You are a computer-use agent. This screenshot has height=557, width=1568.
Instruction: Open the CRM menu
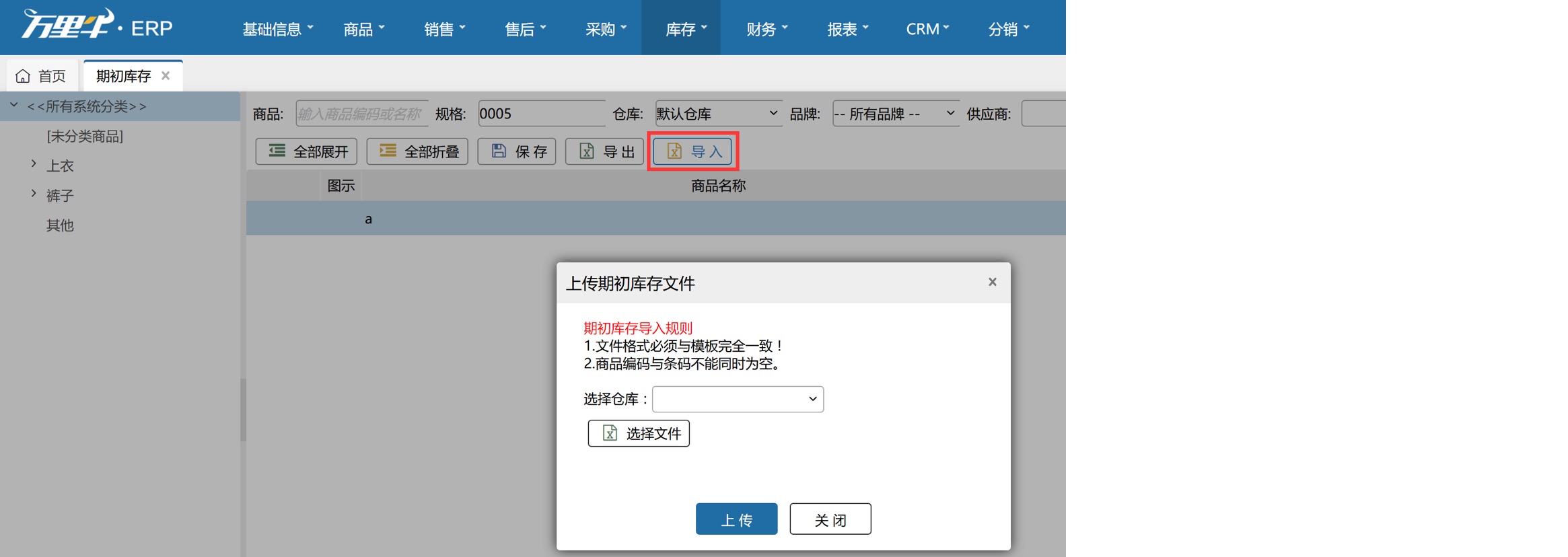point(927,28)
